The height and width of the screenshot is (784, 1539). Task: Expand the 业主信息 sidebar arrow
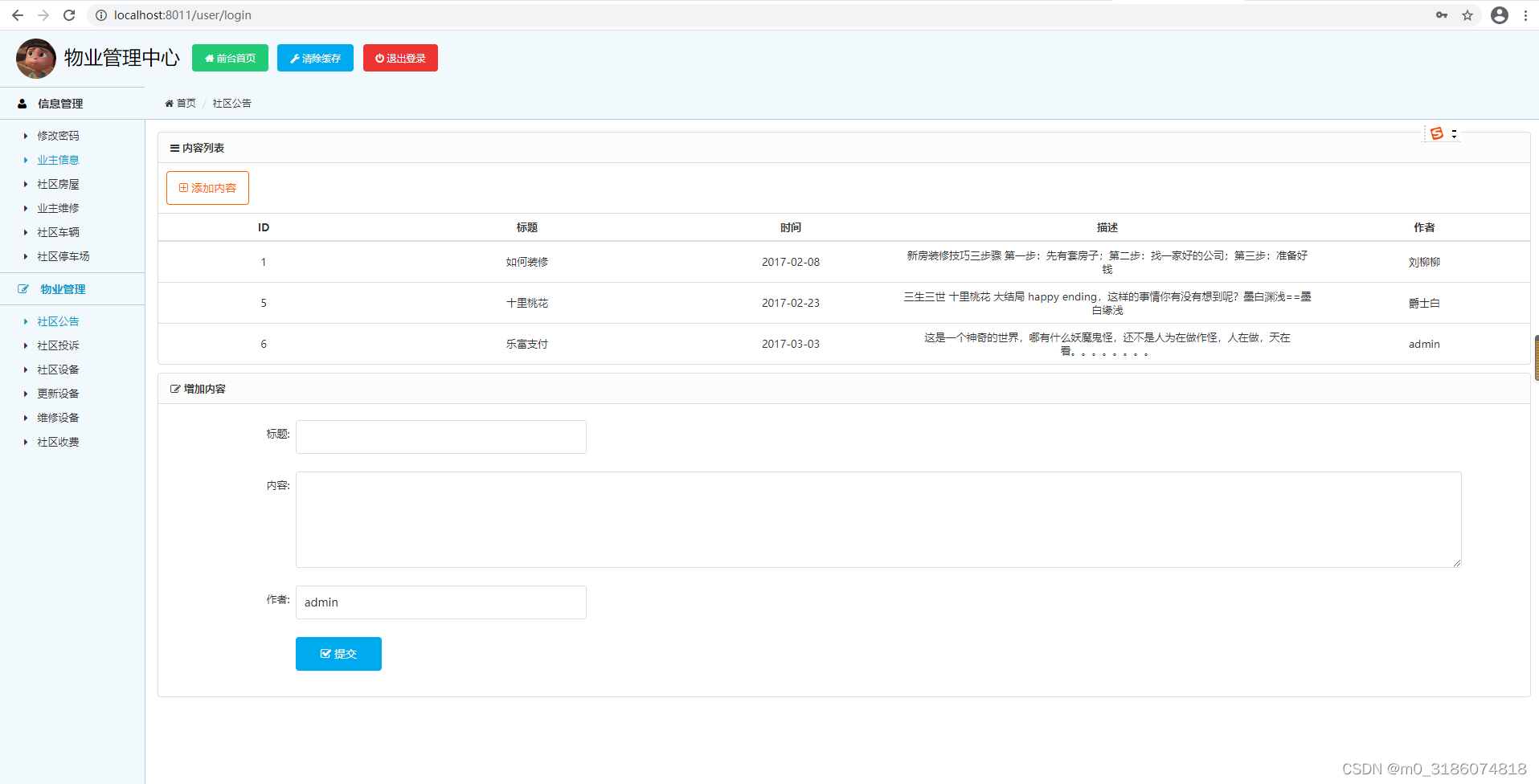[x=25, y=160]
